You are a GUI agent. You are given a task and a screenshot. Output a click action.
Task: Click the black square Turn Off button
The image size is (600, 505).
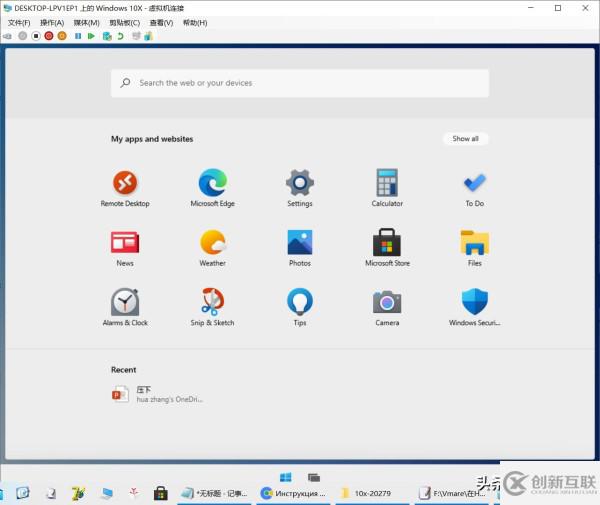[x=36, y=36]
